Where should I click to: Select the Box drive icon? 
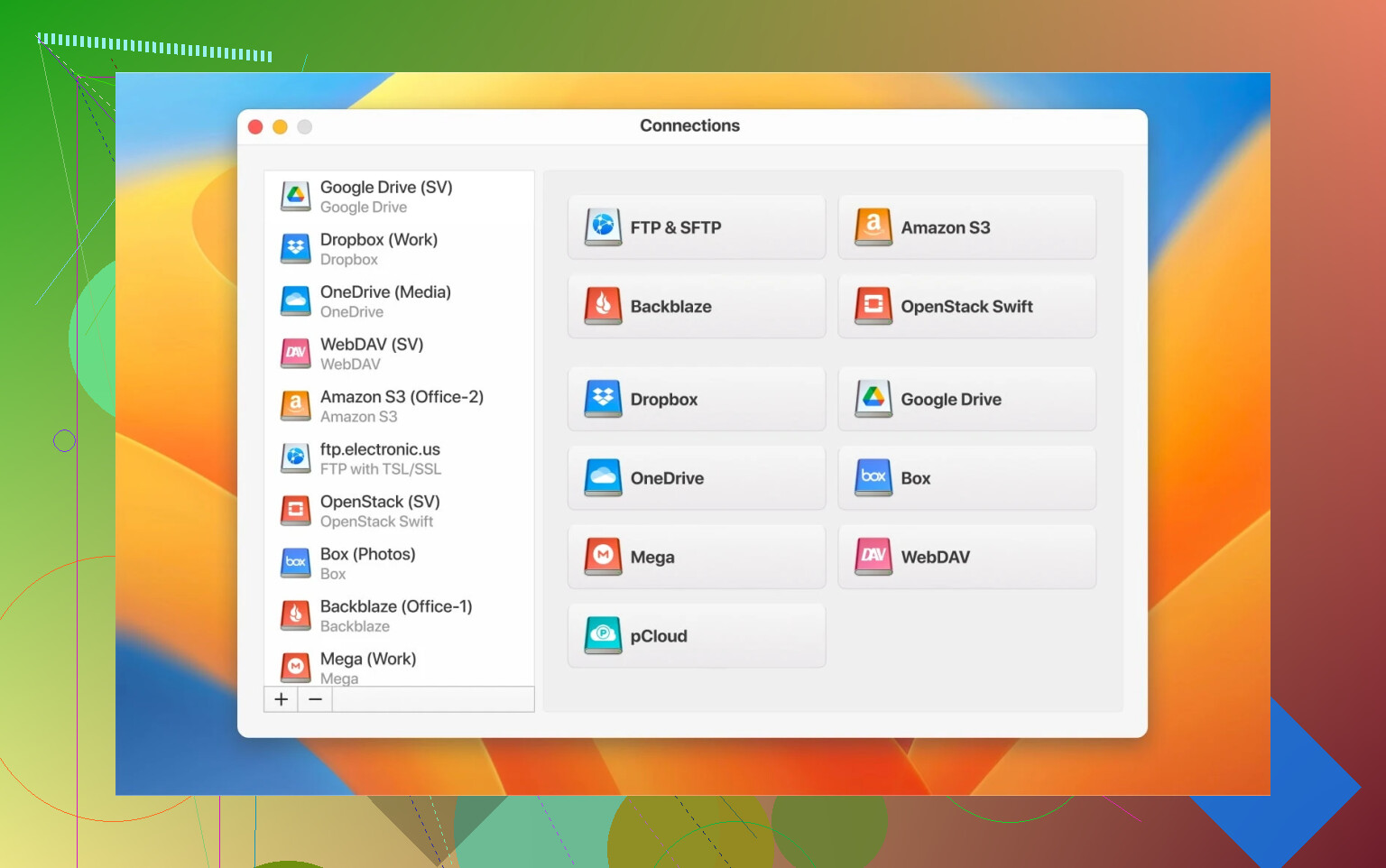click(x=873, y=478)
